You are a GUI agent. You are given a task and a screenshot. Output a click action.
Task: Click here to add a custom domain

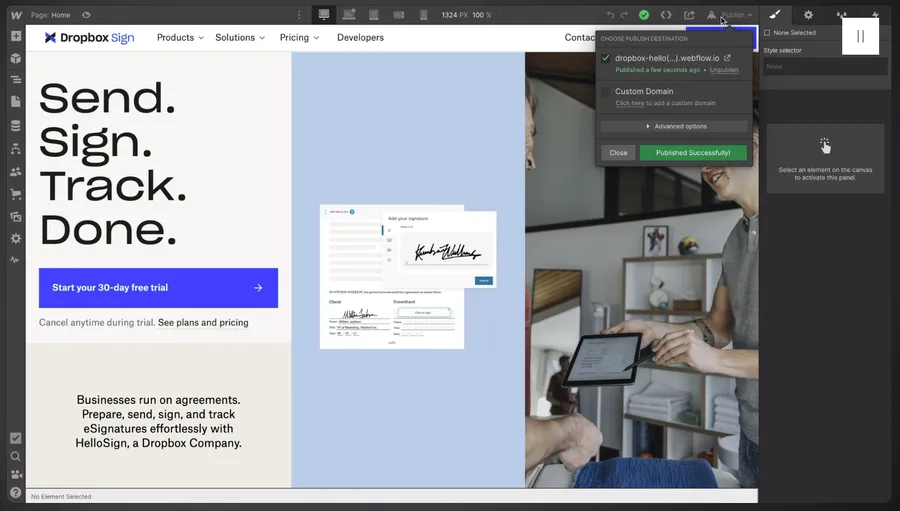[630, 103]
